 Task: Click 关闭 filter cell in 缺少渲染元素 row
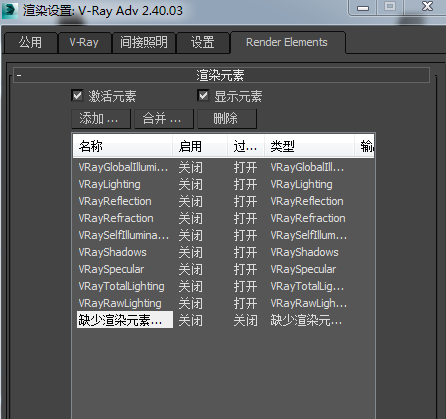click(245, 320)
